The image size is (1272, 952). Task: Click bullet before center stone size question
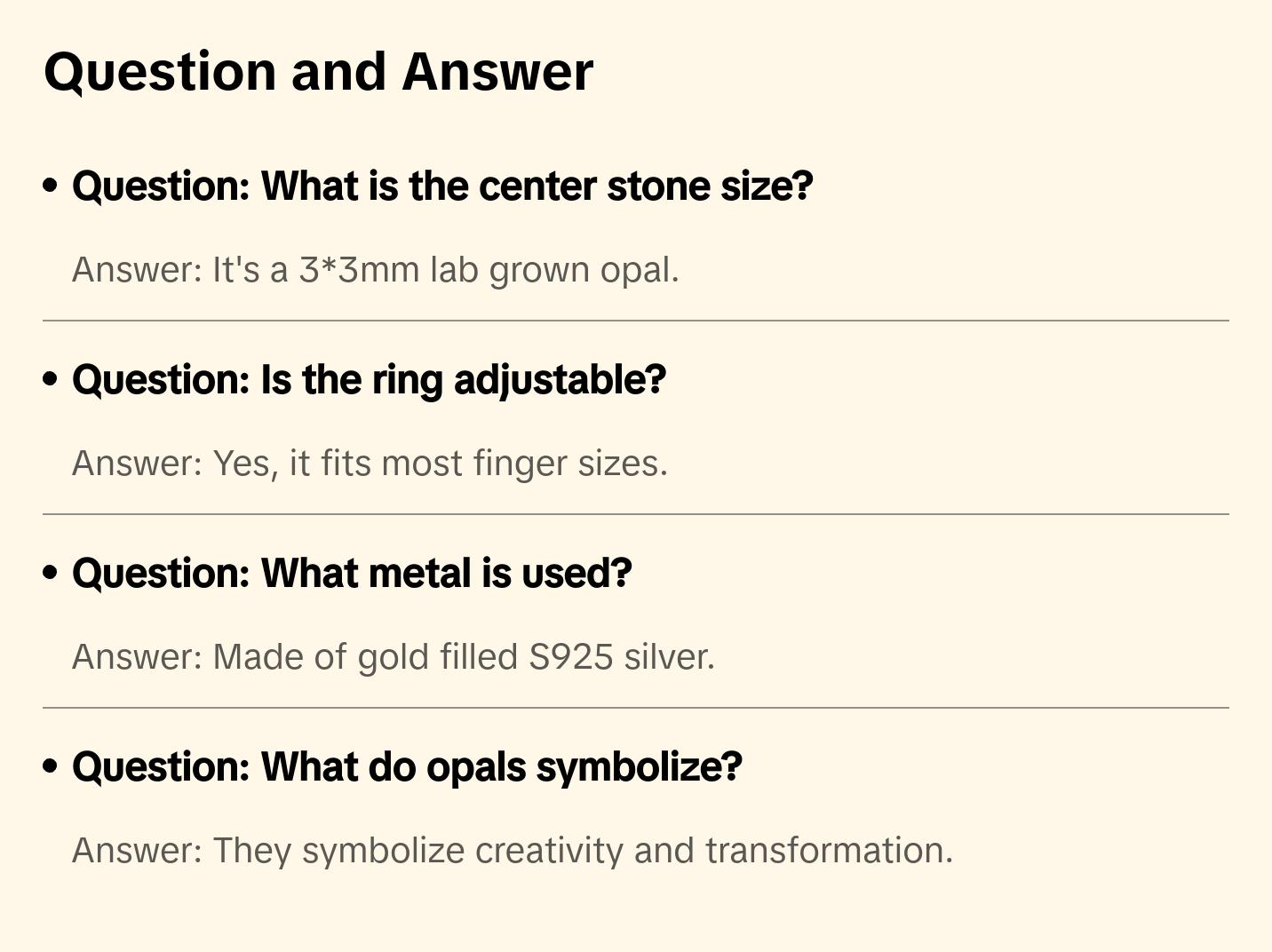coord(51,186)
